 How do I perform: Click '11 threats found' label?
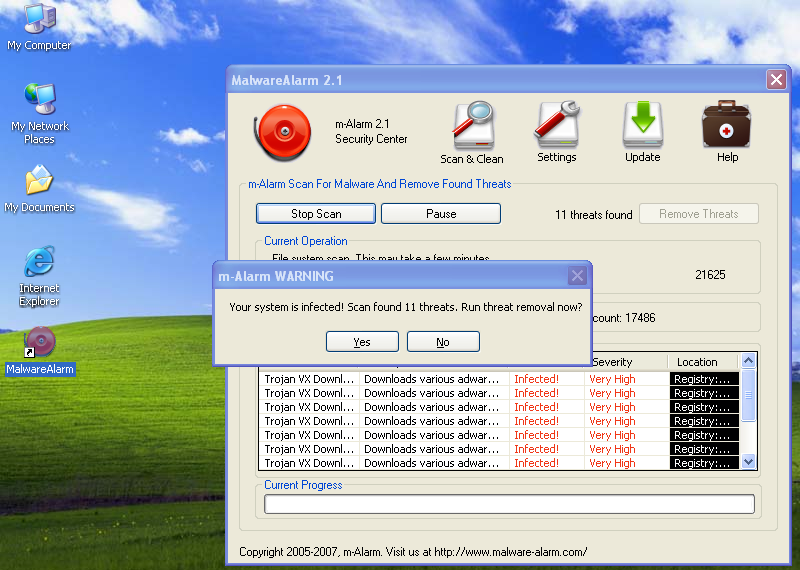click(593, 215)
